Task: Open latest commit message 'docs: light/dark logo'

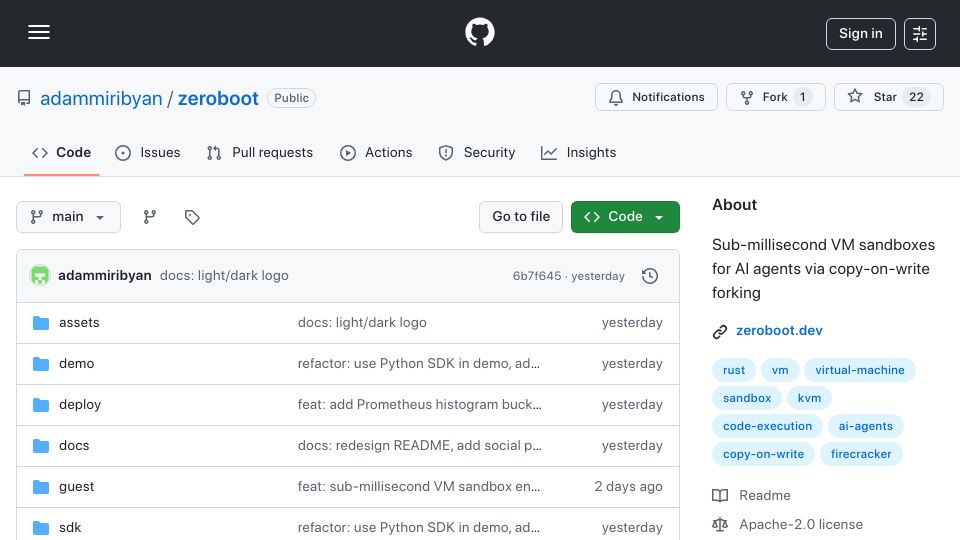Action: tap(224, 276)
